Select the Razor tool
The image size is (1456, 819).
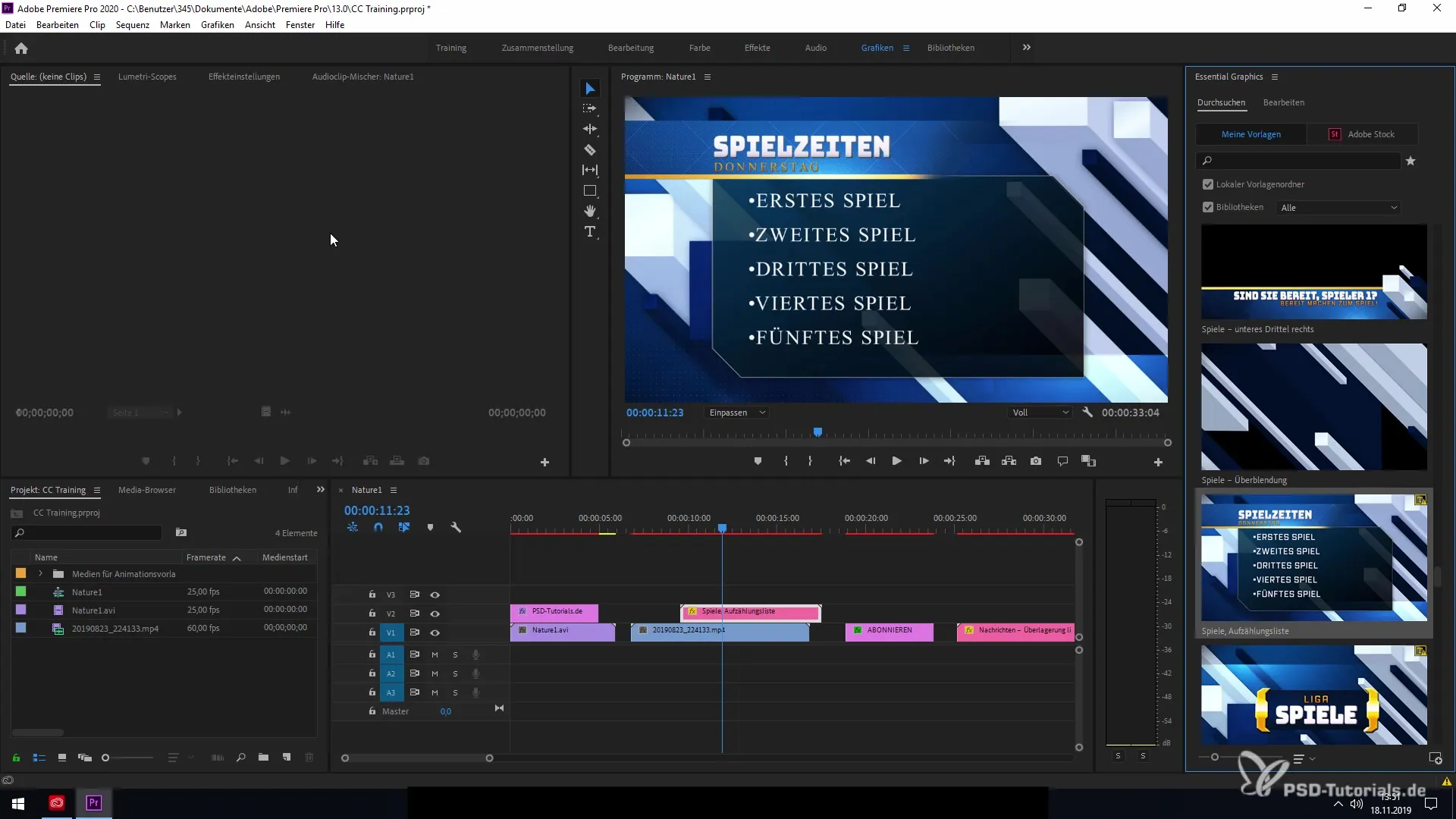click(x=590, y=149)
